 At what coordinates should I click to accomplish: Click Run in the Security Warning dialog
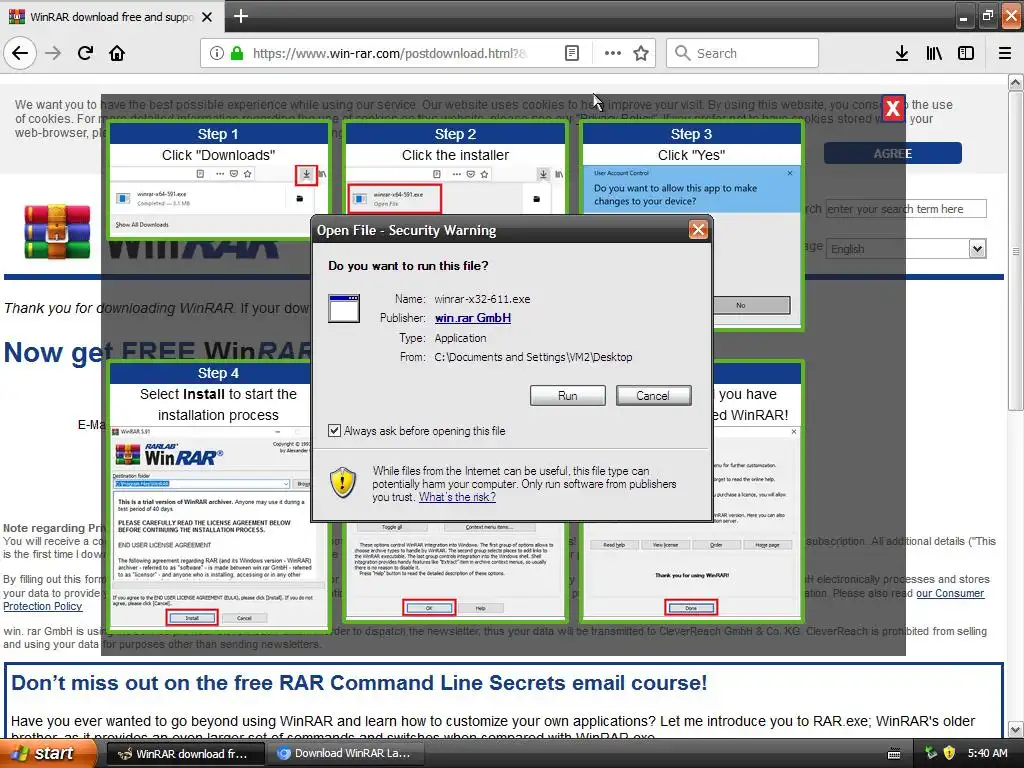pos(568,396)
